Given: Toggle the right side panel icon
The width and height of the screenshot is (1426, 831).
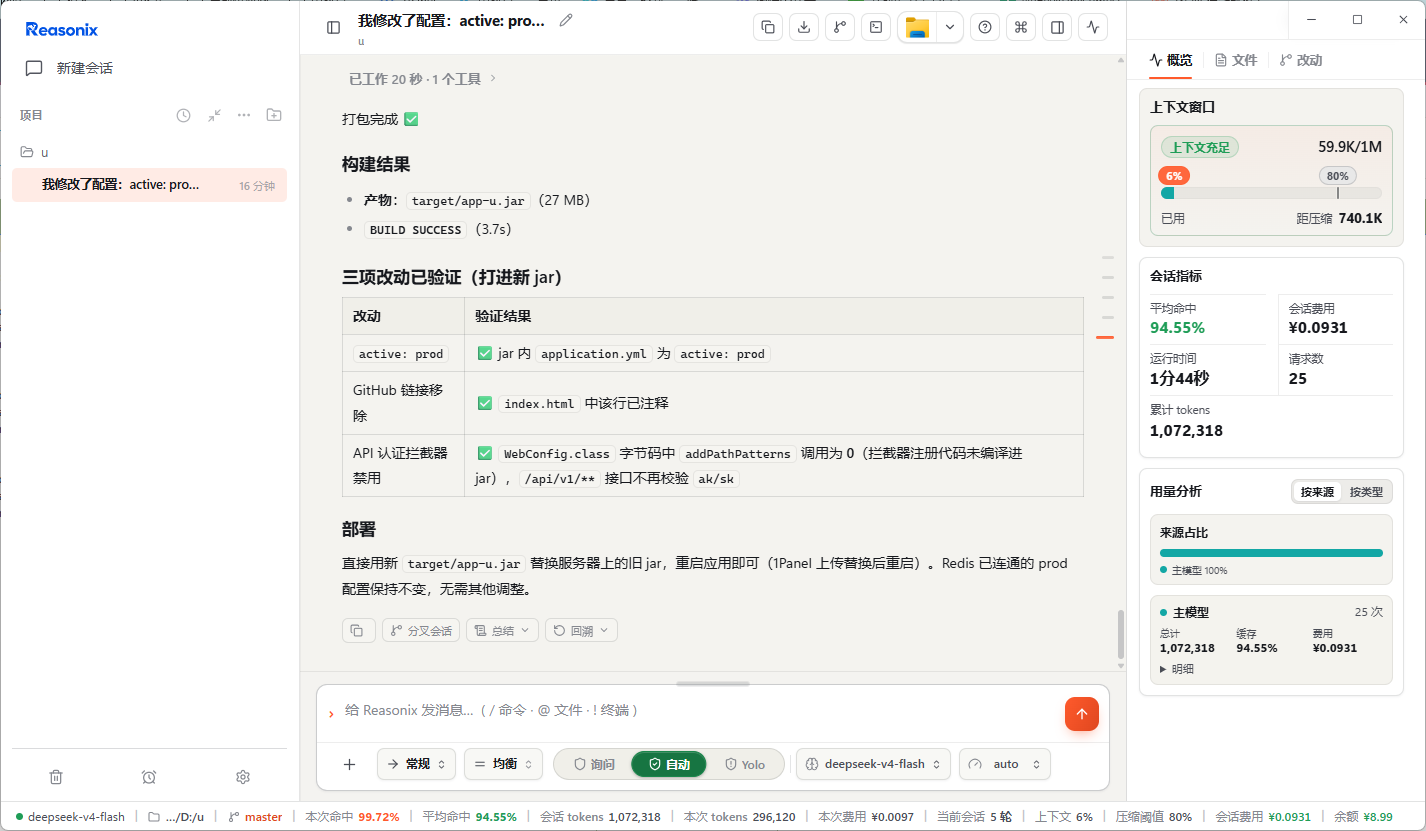Looking at the screenshot, I should tap(1056, 27).
